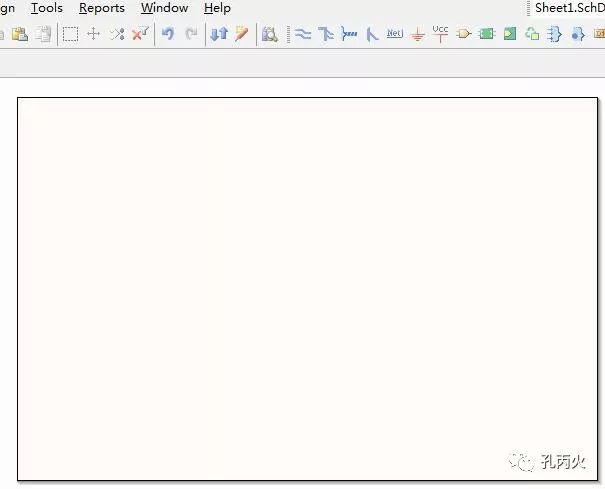605x489 pixels.
Task: Choose the Place Net Label tool
Action: point(394,34)
